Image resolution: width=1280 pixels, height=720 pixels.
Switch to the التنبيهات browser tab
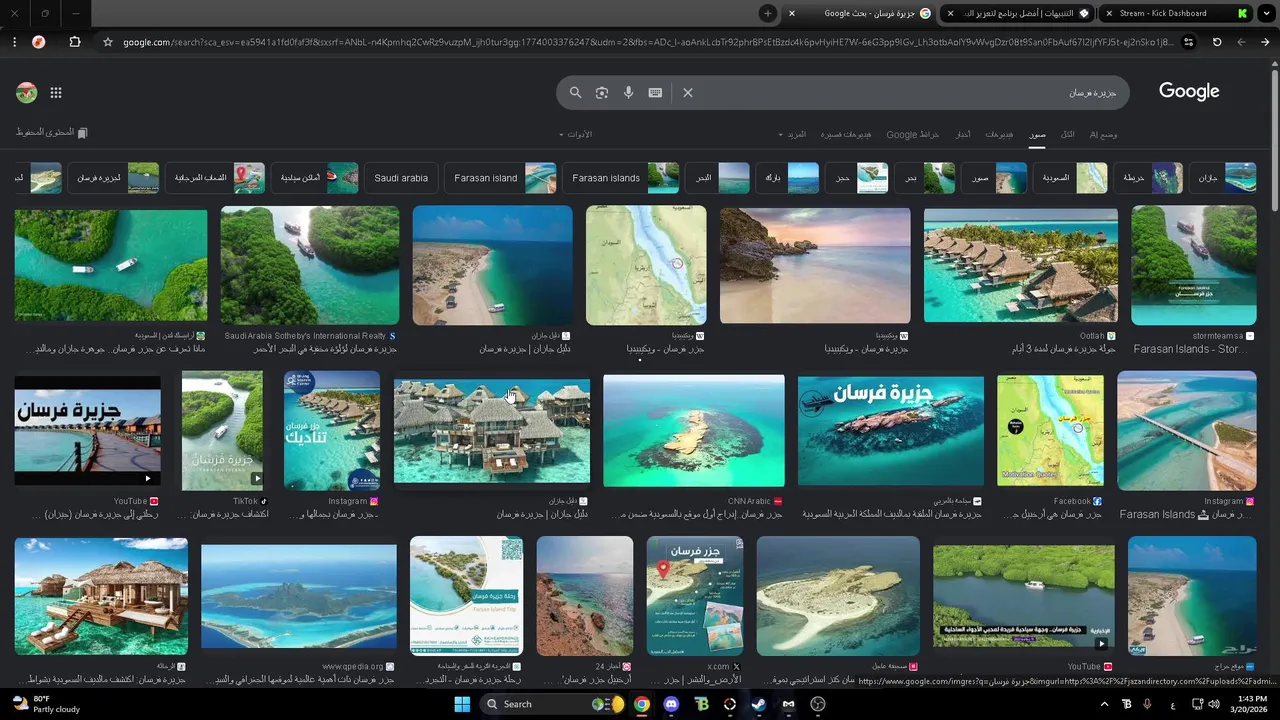click(x=1016, y=13)
